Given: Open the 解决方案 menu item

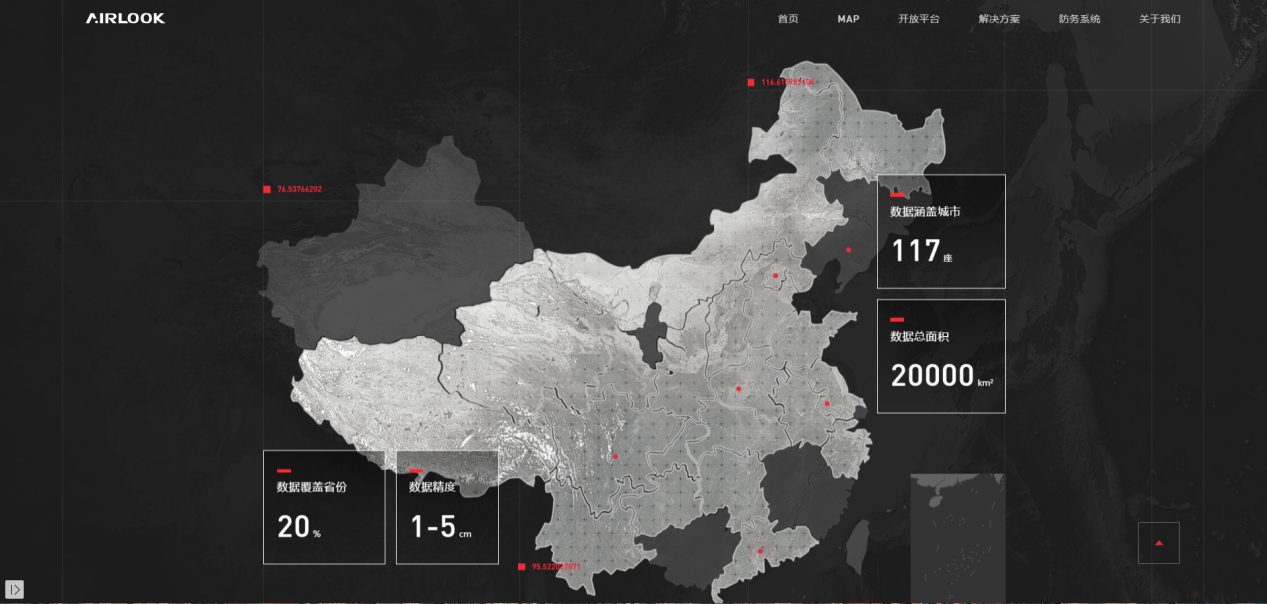Looking at the screenshot, I should click(999, 19).
